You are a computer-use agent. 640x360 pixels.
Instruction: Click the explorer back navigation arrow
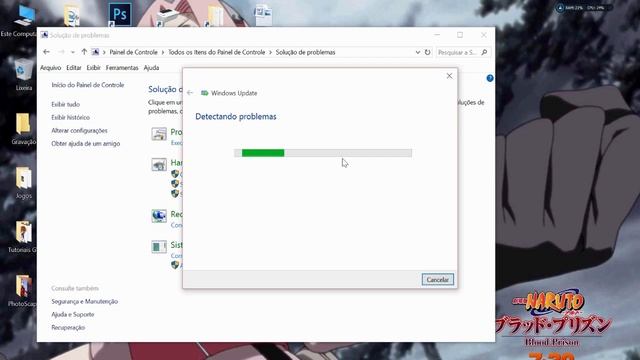(x=47, y=52)
